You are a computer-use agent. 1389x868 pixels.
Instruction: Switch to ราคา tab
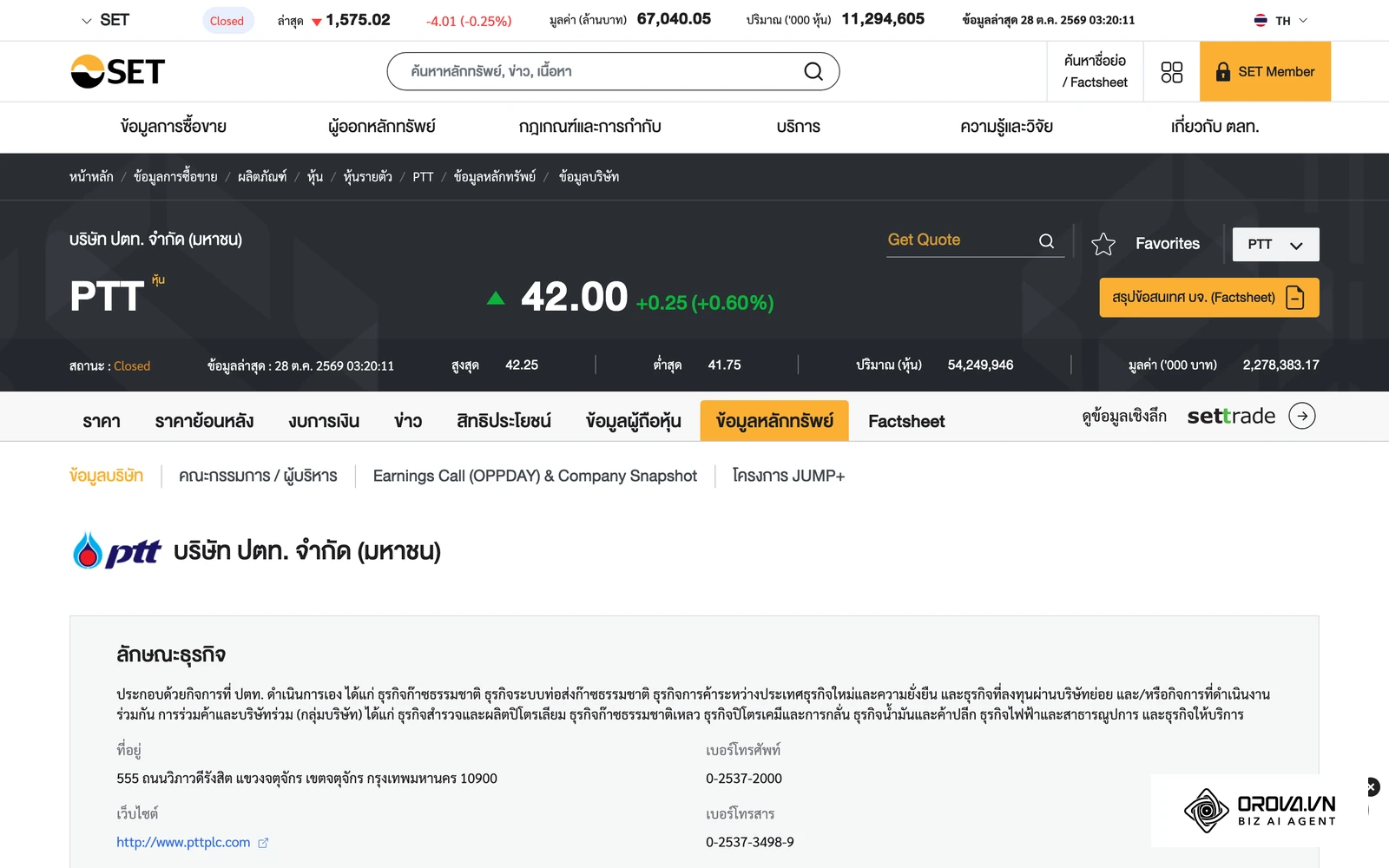coord(102,421)
